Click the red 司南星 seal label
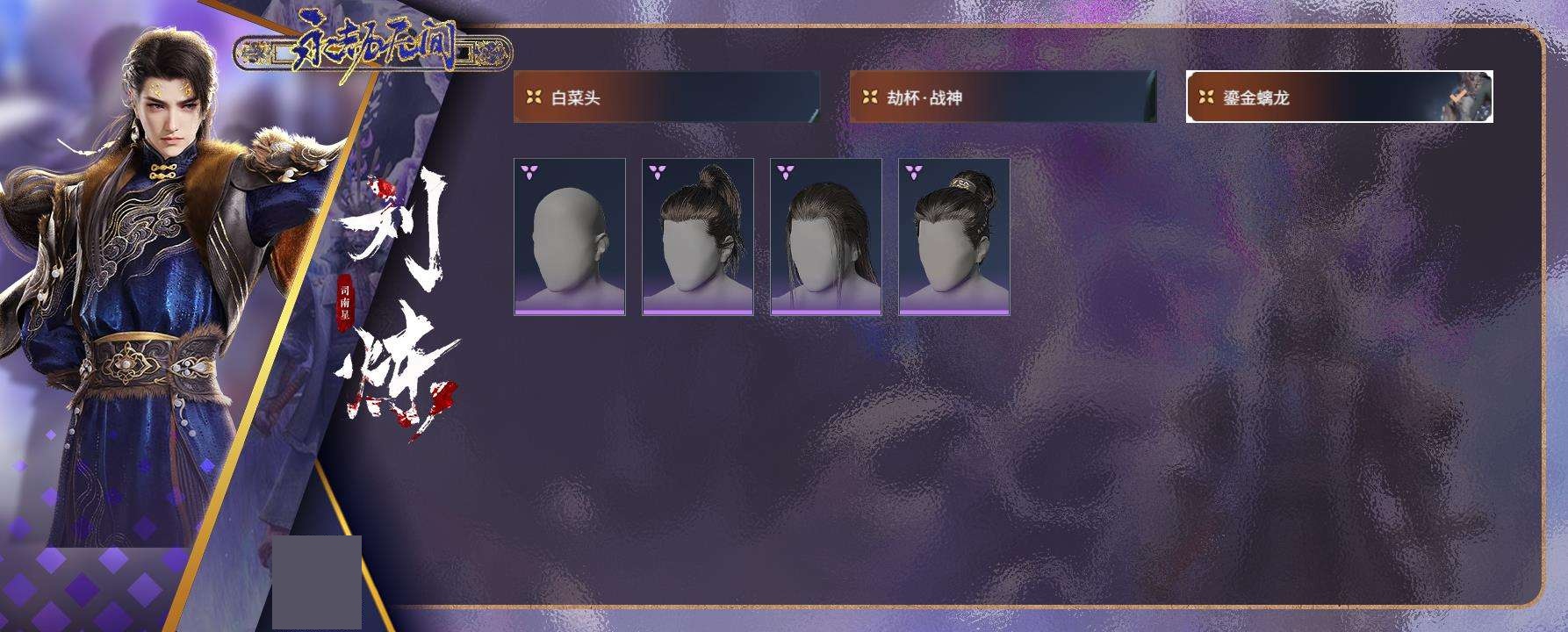Viewport: 1568px width, 632px height. [x=345, y=303]
